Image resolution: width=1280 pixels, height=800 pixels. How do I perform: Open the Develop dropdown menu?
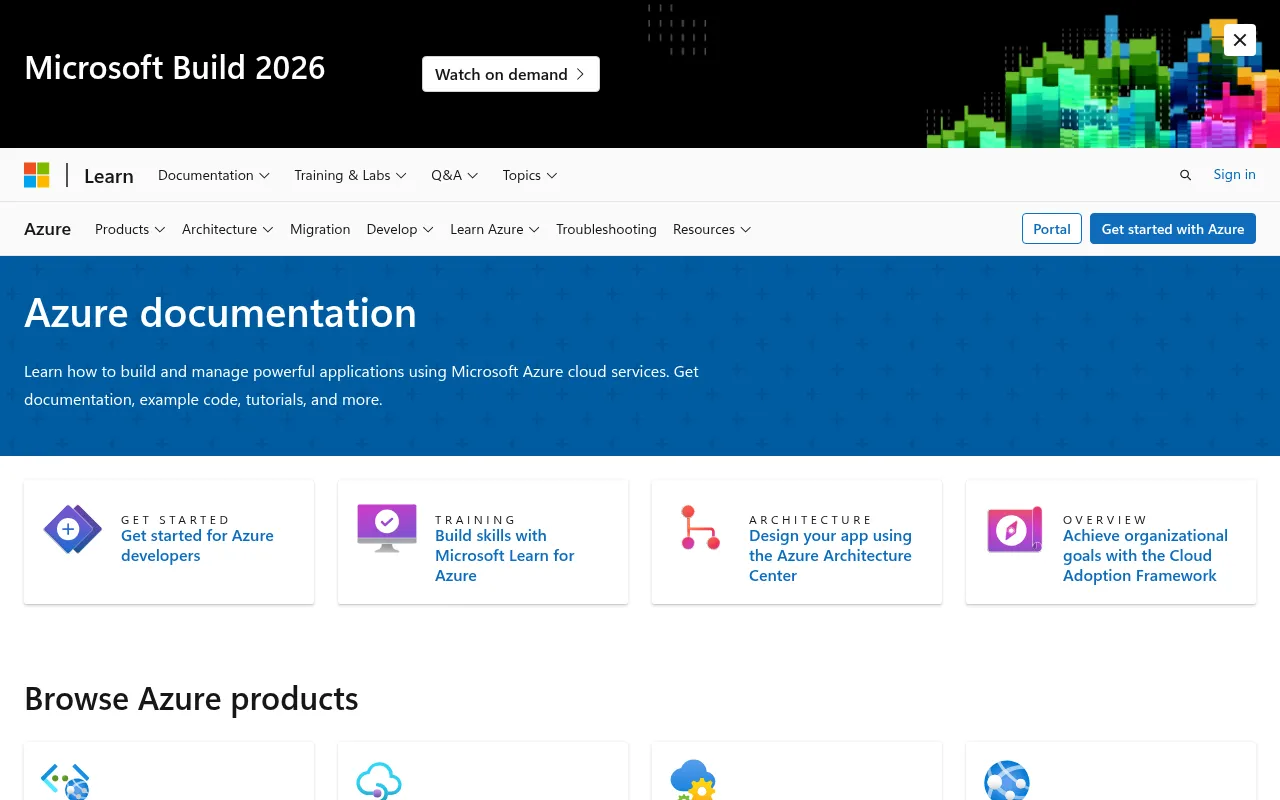pos(400,229)
